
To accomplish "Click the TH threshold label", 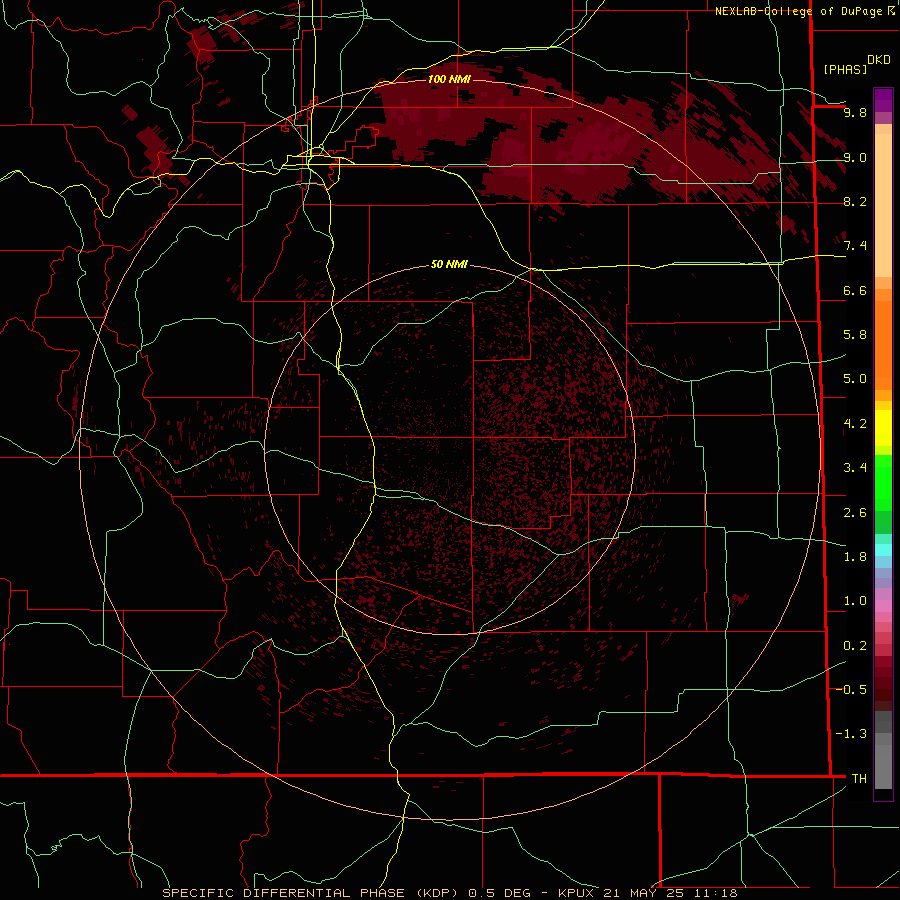I will [859, 779].
